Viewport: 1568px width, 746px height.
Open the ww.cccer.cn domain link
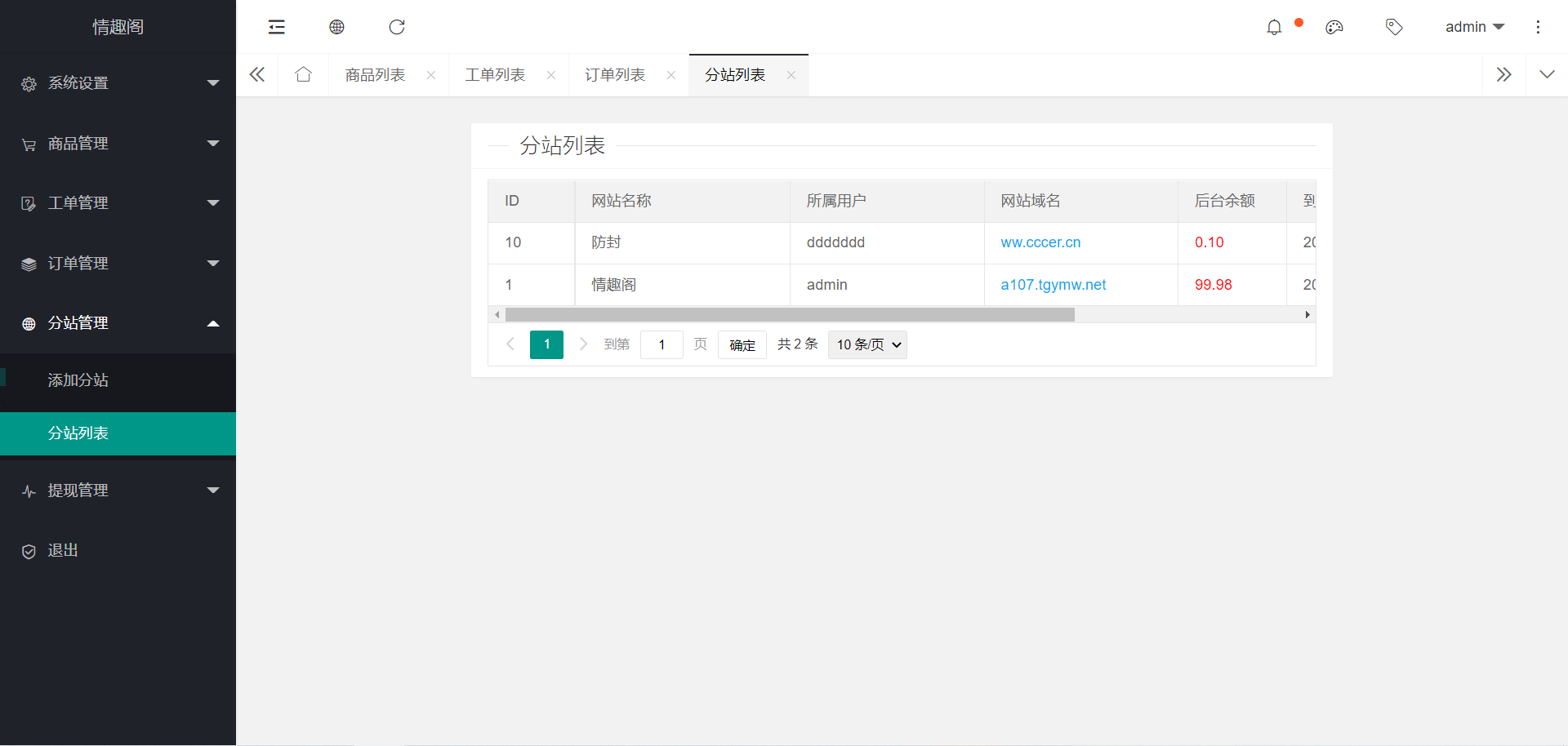pyautogui.click(x=1040, y=242)
